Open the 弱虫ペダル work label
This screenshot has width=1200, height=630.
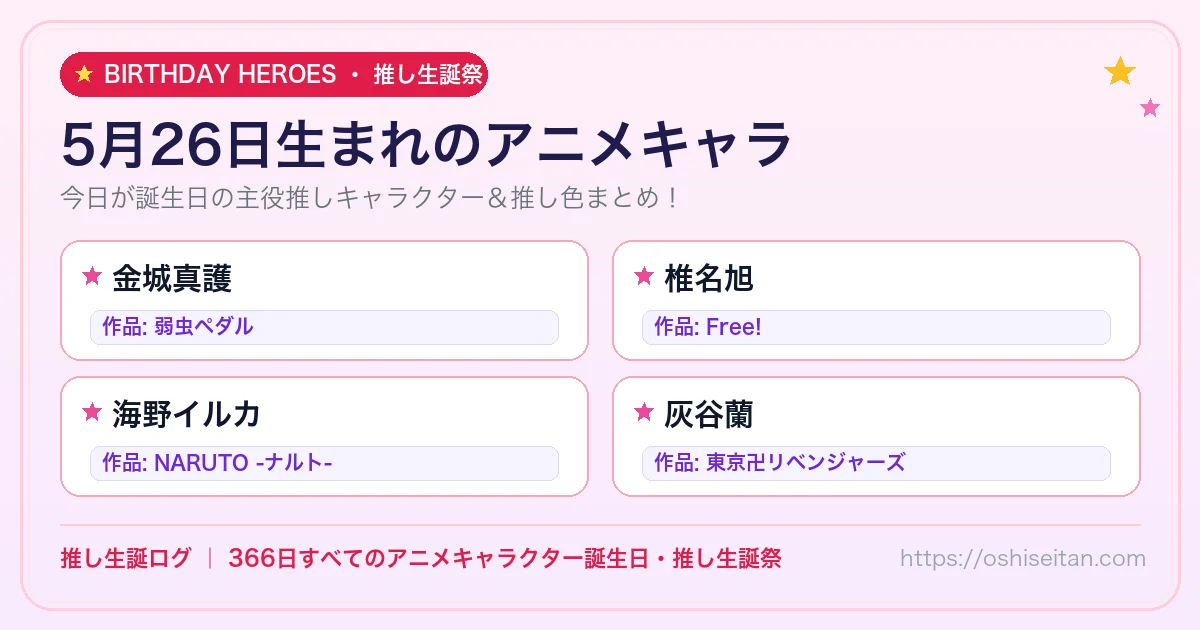pyautogui.click(x=324, y=327)
